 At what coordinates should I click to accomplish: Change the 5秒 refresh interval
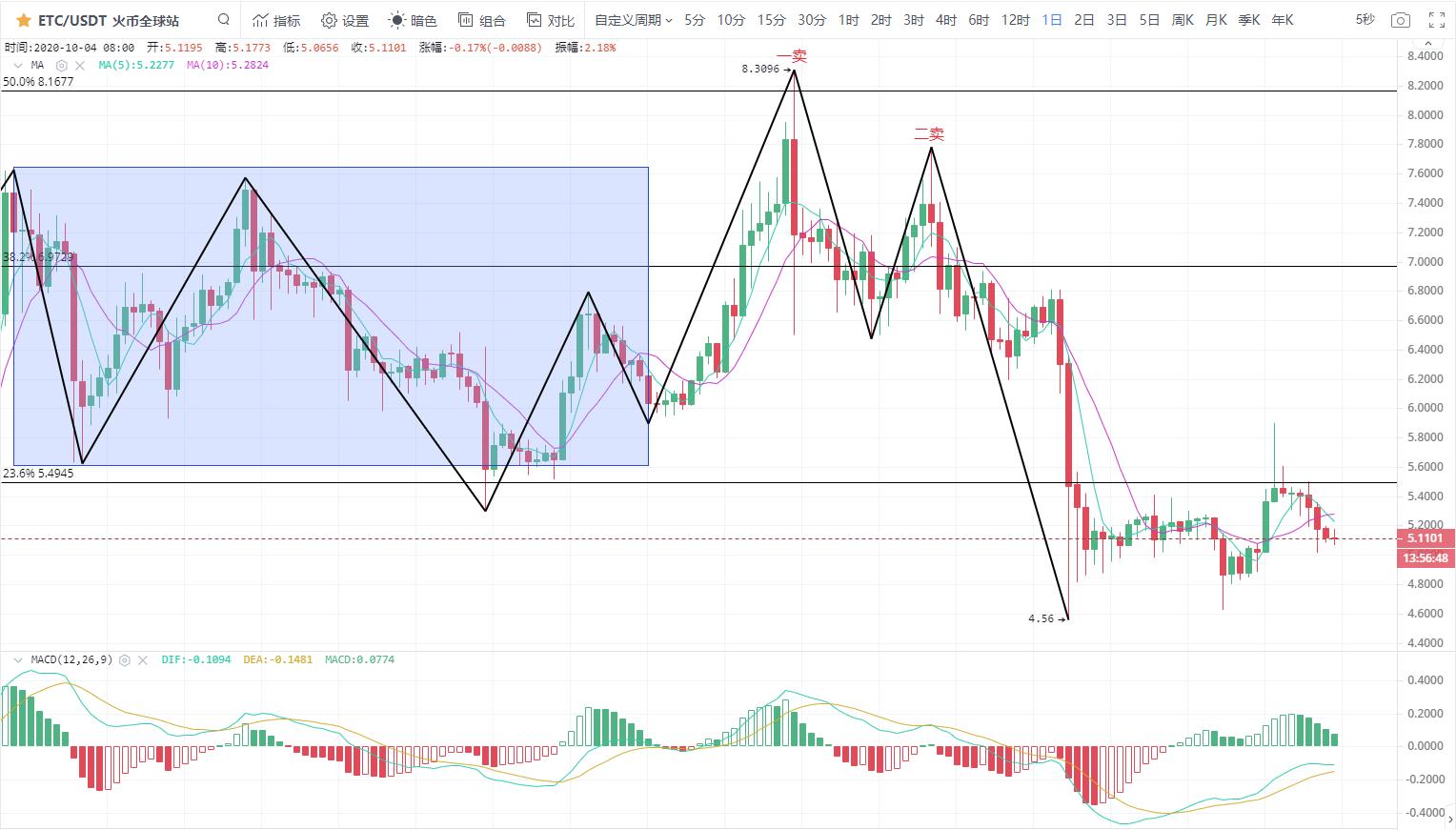1365,20
